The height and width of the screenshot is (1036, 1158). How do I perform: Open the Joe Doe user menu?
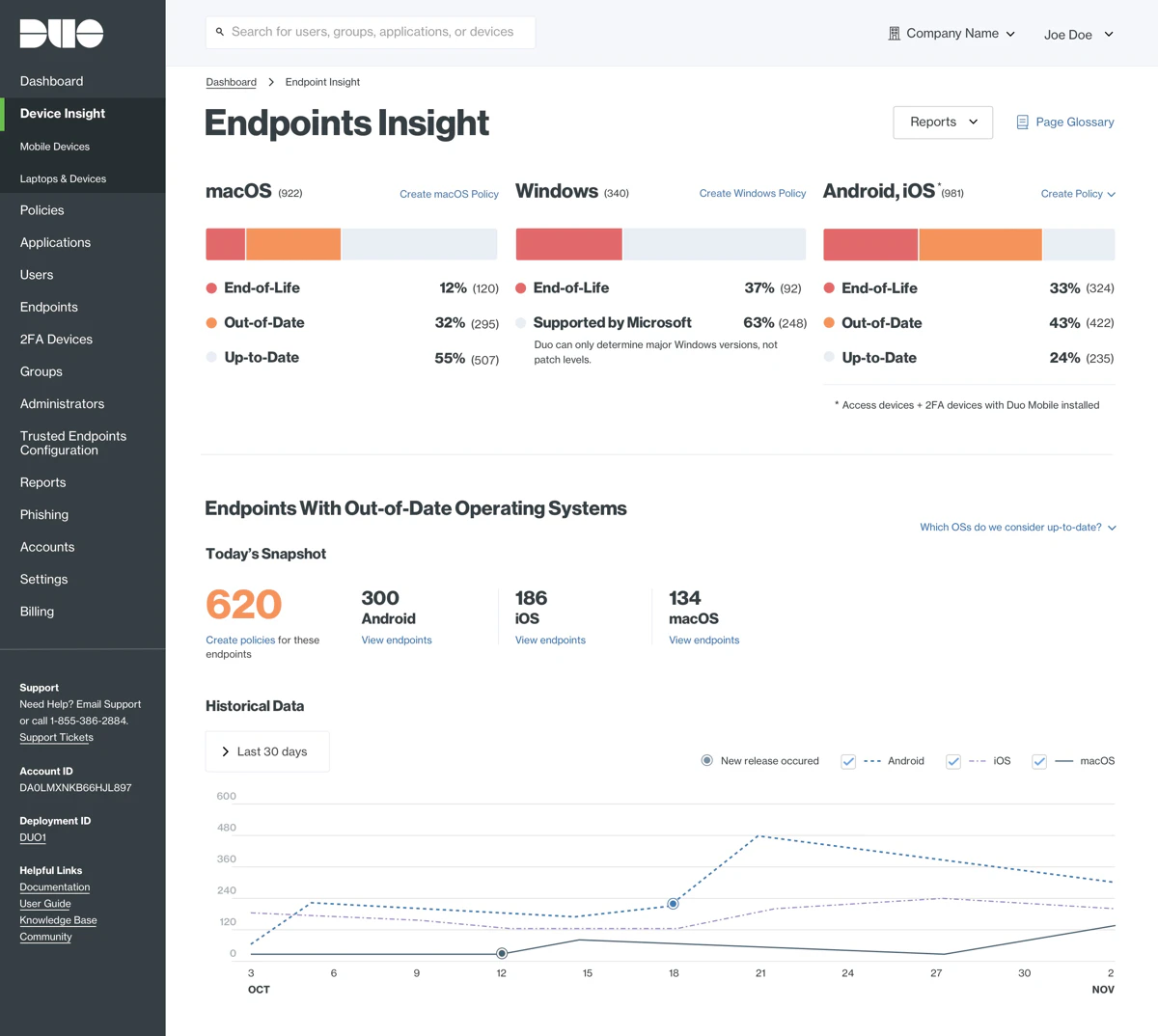coord(1079,35)
